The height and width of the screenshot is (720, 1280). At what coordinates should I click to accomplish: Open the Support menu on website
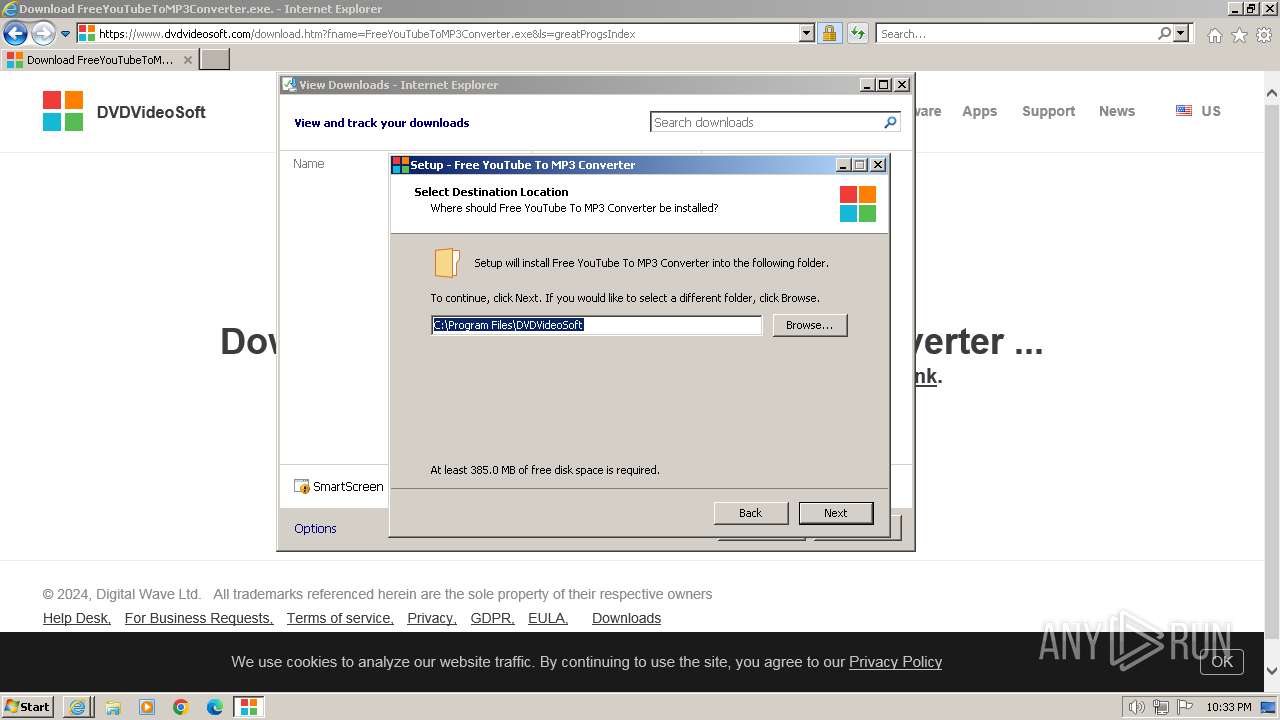[x=1048, y=111]
